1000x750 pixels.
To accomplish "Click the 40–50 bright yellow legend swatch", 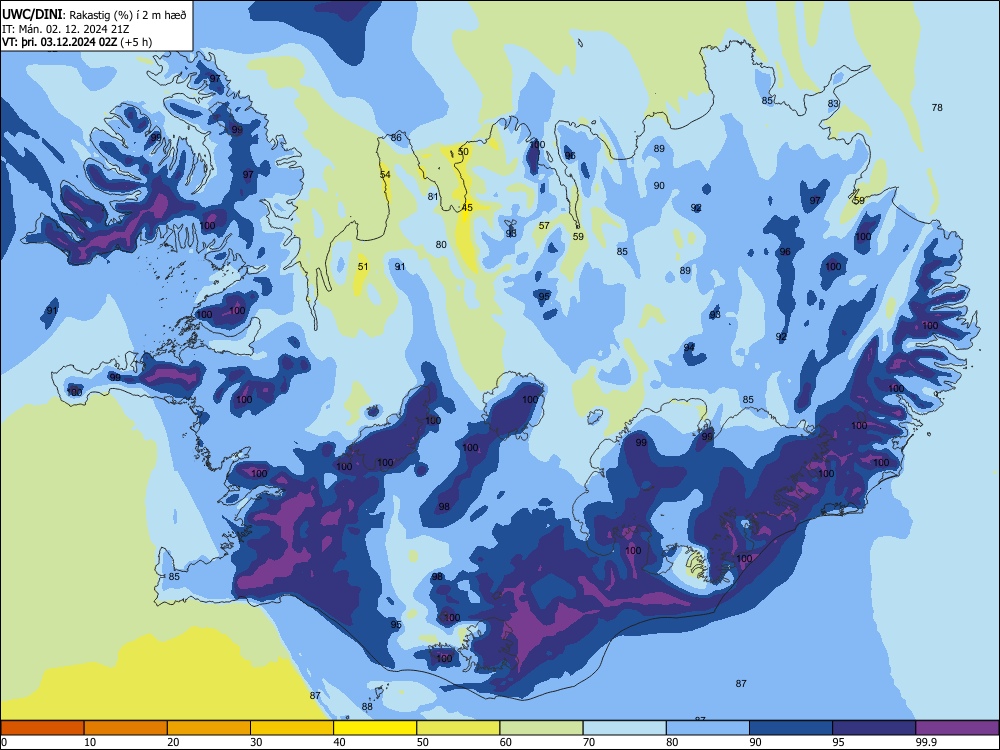I will tap(375, 728).
